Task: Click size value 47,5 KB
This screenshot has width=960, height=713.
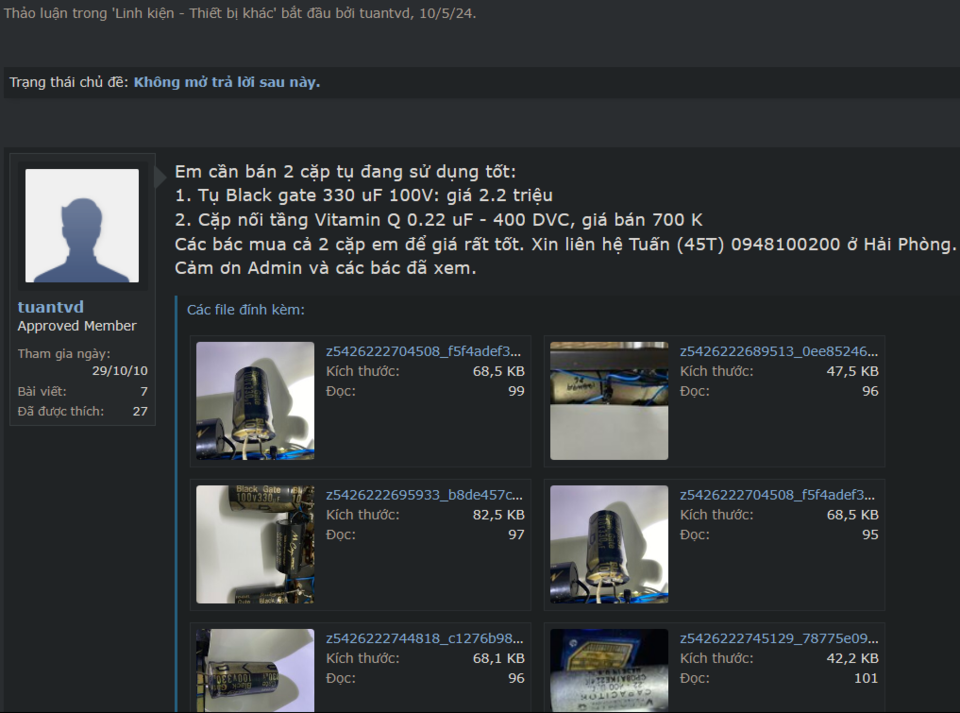Action: (852, 371)
